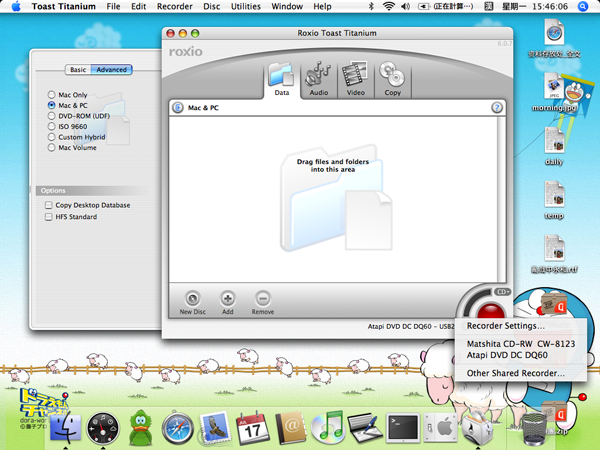Open Terminal in the Dock
Viewport: 600px width, 450px height.
click(403, 427)
